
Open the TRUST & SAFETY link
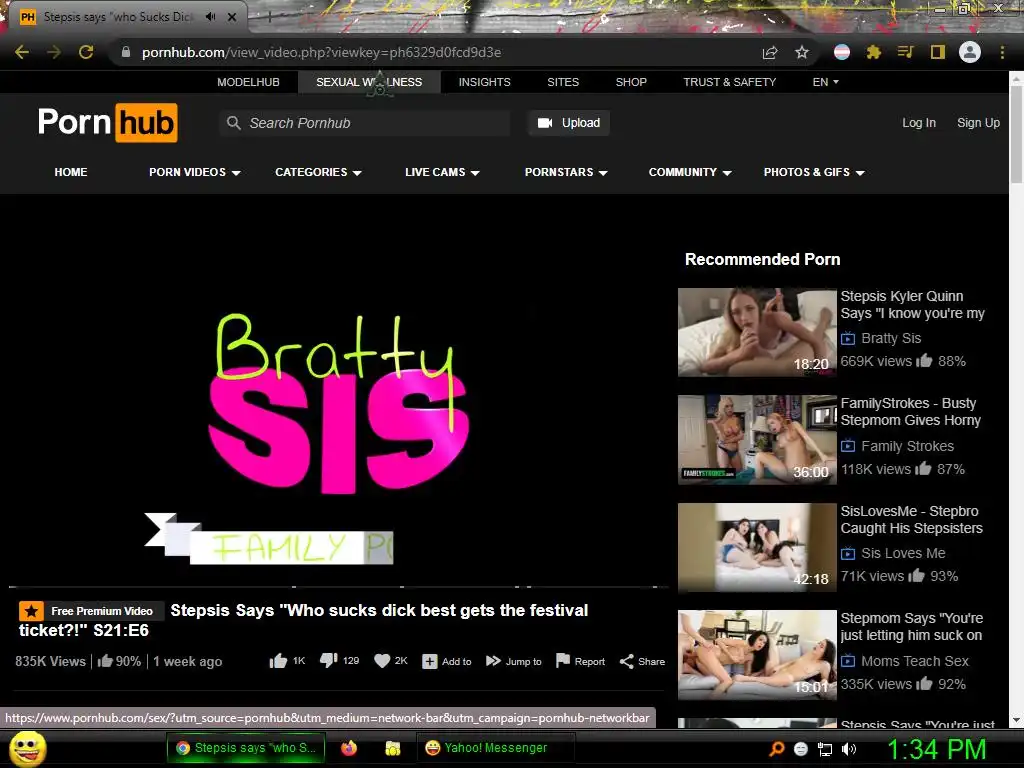729,82
